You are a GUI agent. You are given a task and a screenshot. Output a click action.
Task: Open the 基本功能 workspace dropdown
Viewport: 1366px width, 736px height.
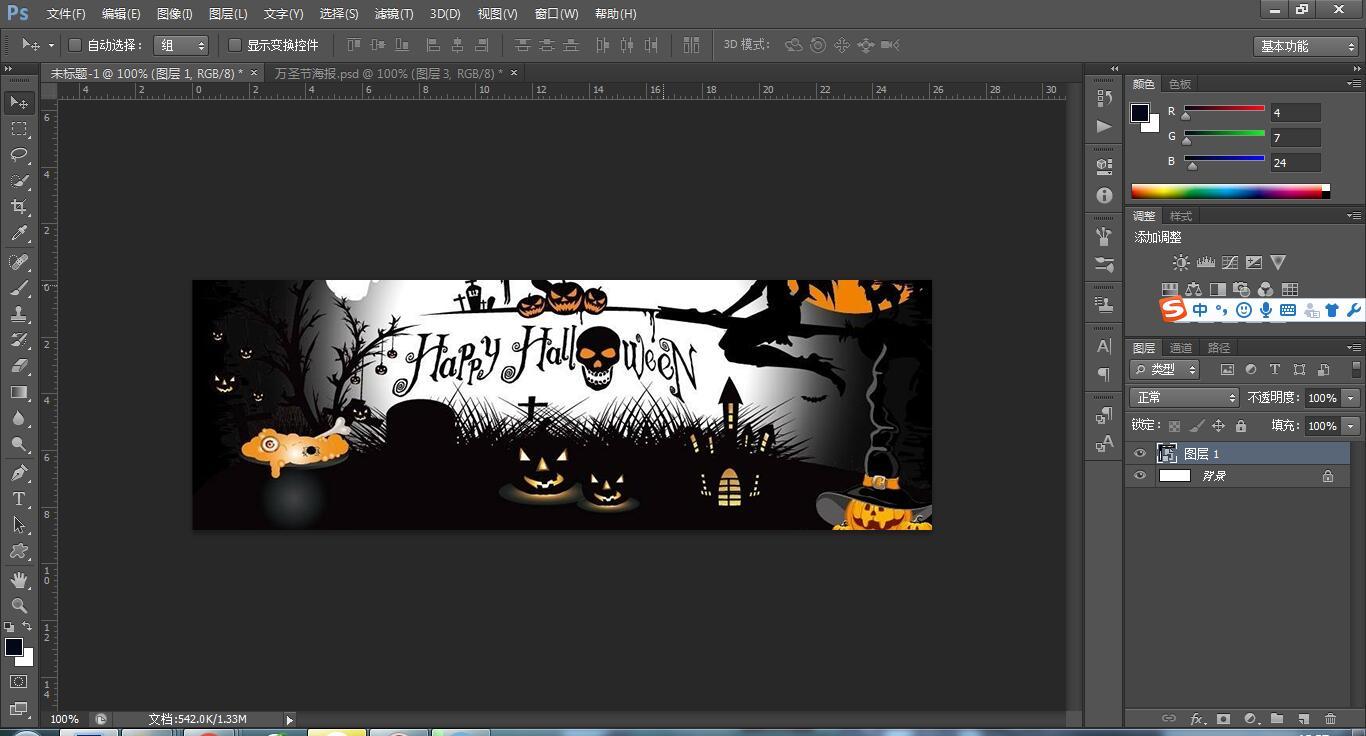click(1306, 46)
